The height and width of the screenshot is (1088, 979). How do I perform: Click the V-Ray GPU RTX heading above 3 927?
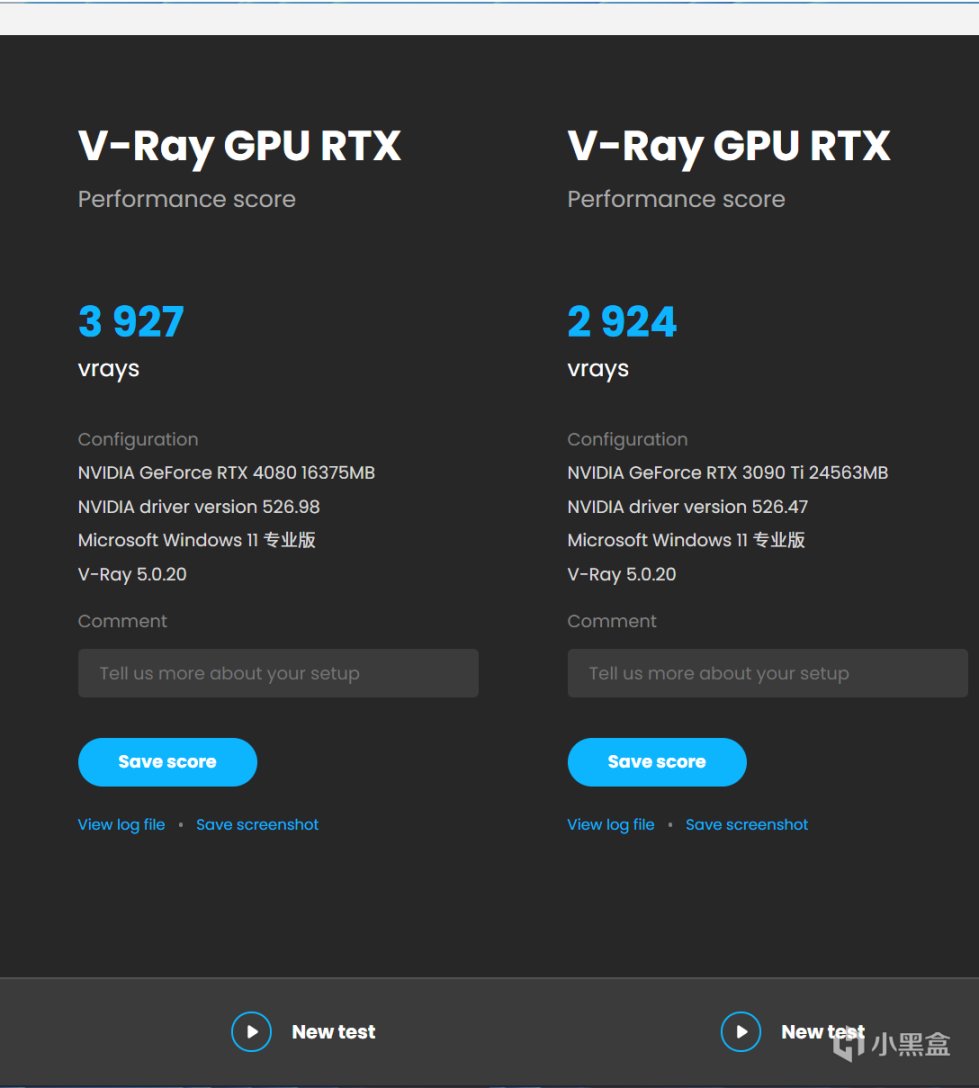pos(239,147)
